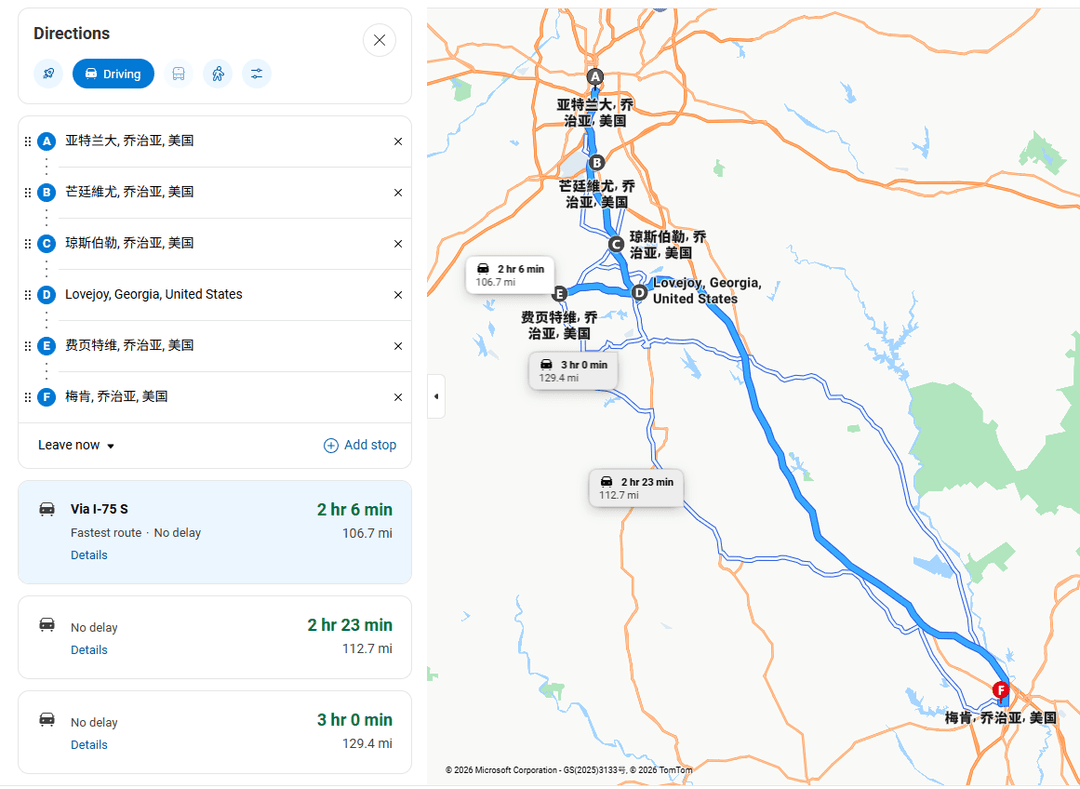The height and width of the screenshot is (789, 1080).
Task: Click the 2 hr 6 min map callout
Action: point(510,275)
